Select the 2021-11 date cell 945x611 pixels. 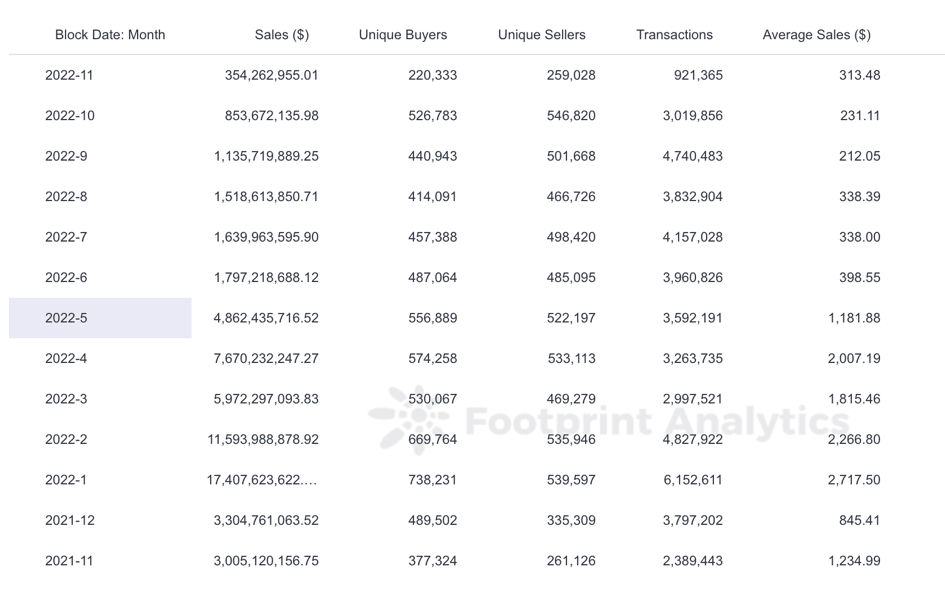click(x=69, y=561)
